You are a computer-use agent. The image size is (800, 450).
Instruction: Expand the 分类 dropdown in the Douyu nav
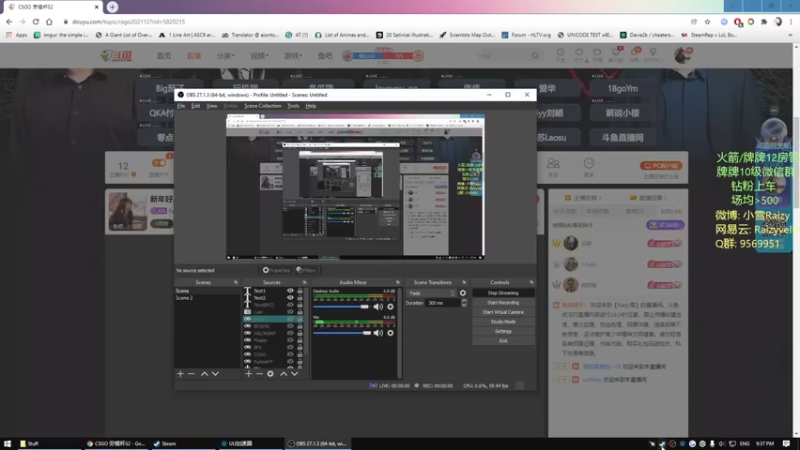click(226, 56)
